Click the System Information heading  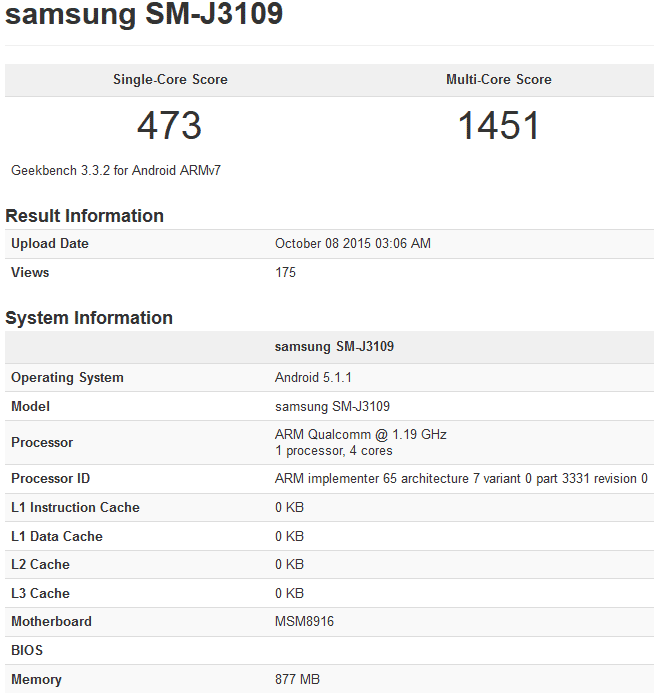coord(89,318)
